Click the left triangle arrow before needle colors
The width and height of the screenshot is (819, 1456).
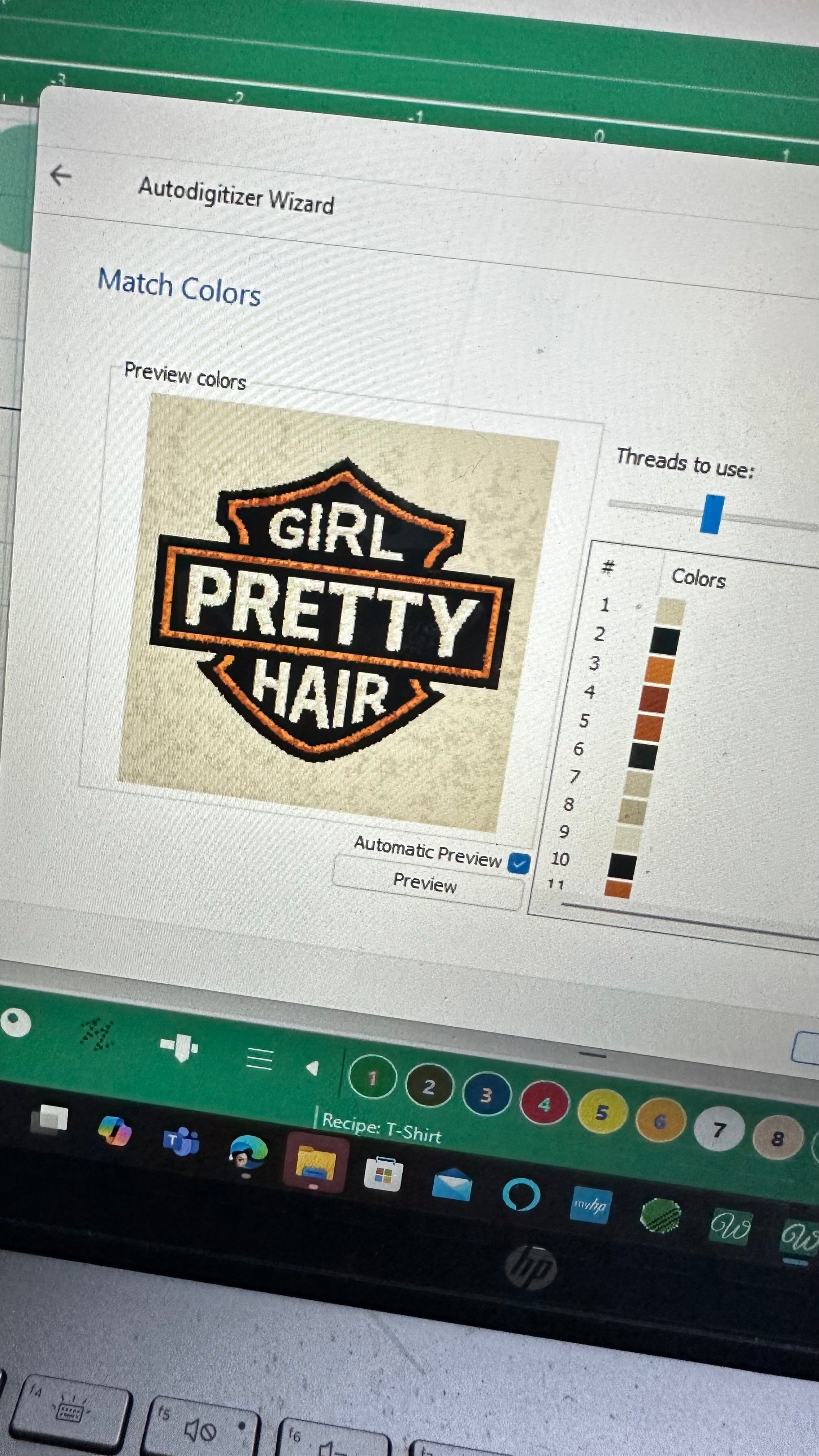(x=312, y=1067)
